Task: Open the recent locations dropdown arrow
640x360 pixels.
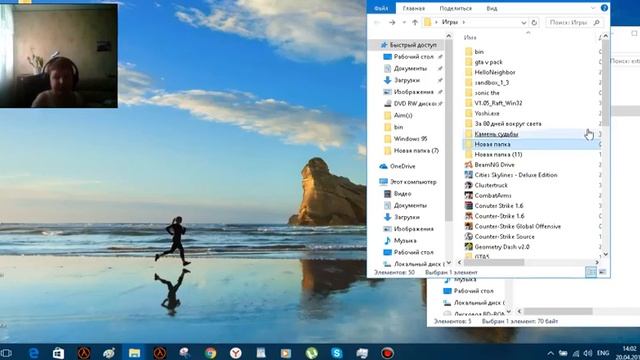Action: click(404, 22)
